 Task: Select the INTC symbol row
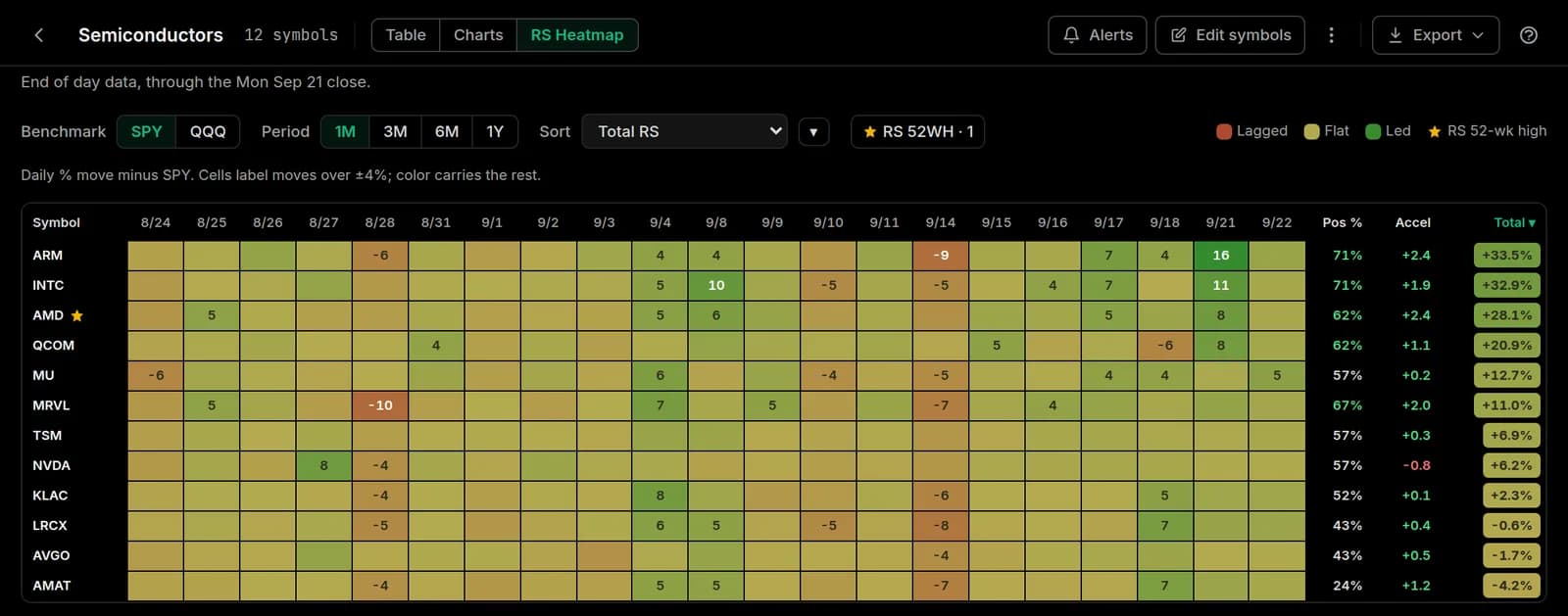[784, 285]
